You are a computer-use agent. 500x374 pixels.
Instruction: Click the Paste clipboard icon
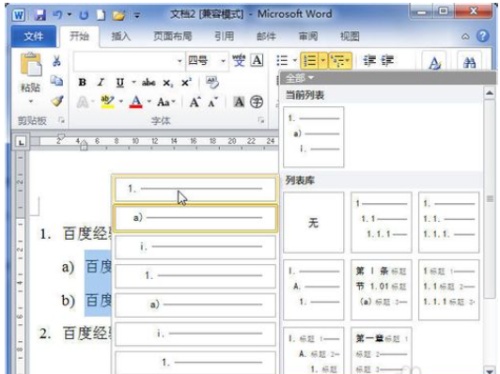point(30,64)
